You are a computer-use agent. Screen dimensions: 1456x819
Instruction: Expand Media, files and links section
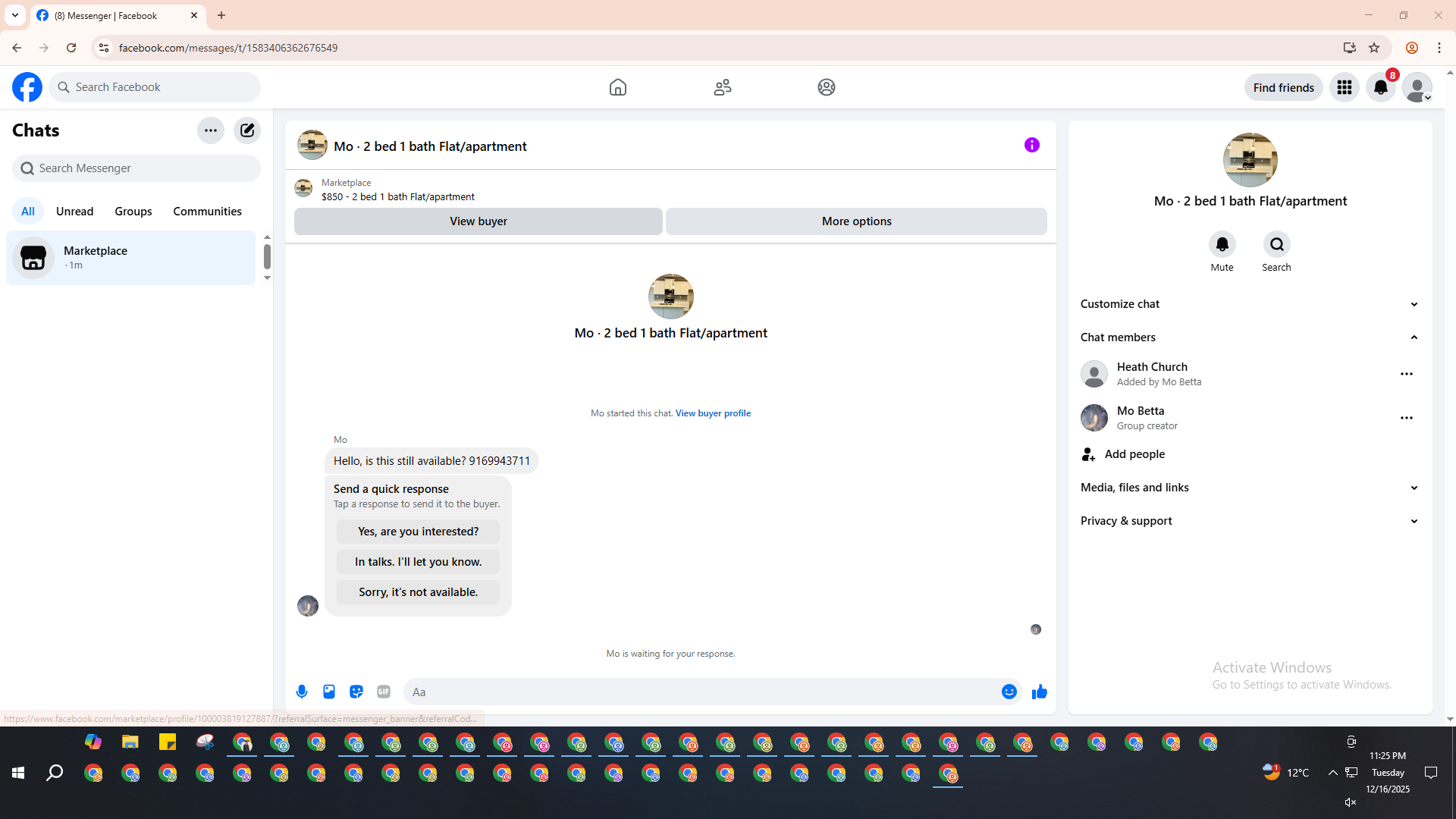pyautogui.click(x=1250, y=488)
